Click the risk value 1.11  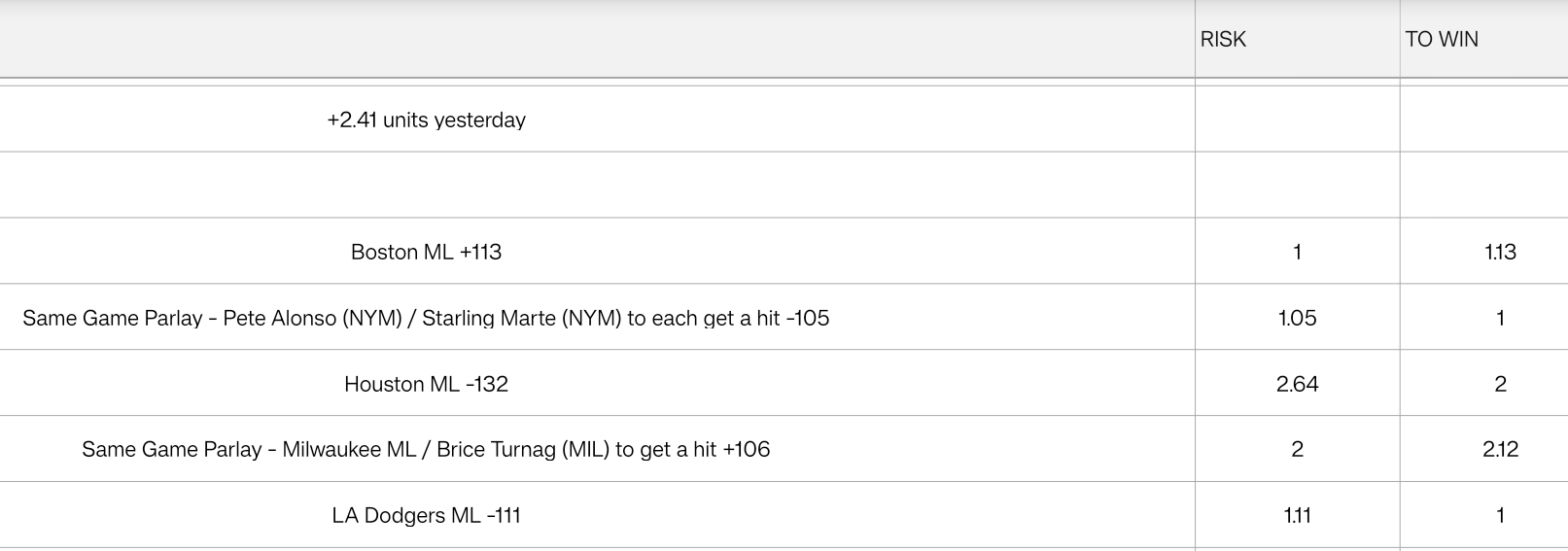pyautogui.click(x=1297, y=515)
